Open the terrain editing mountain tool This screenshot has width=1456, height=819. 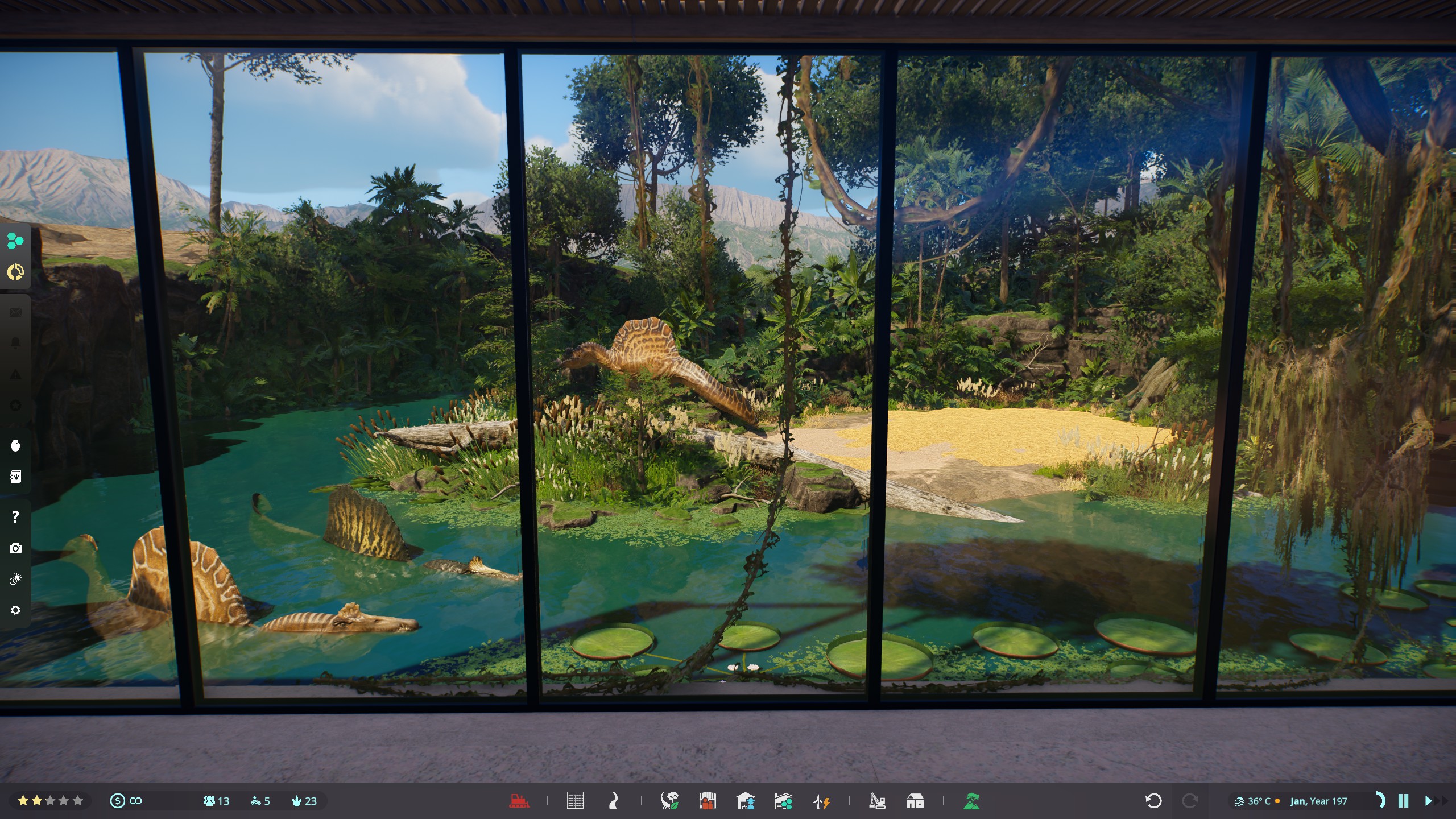coord(971,801)
